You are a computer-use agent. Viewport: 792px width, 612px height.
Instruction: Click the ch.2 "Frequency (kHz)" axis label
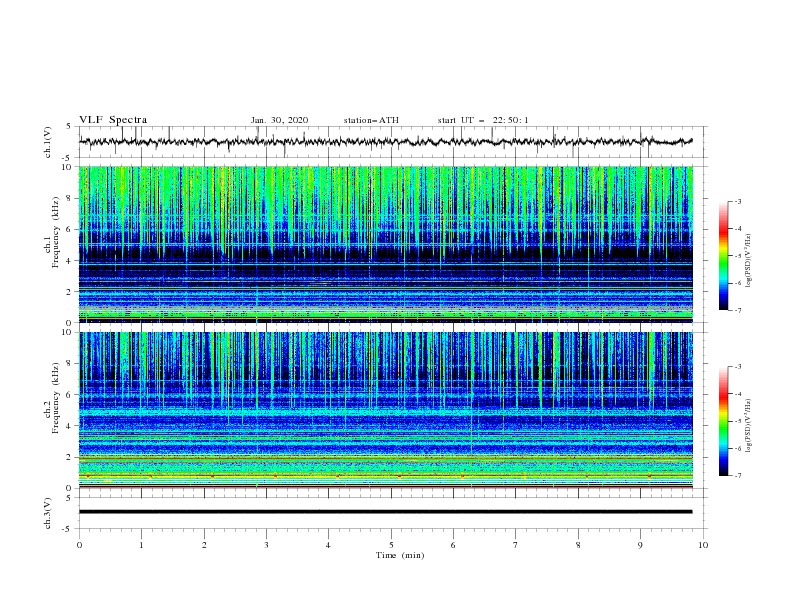[56, 397]
